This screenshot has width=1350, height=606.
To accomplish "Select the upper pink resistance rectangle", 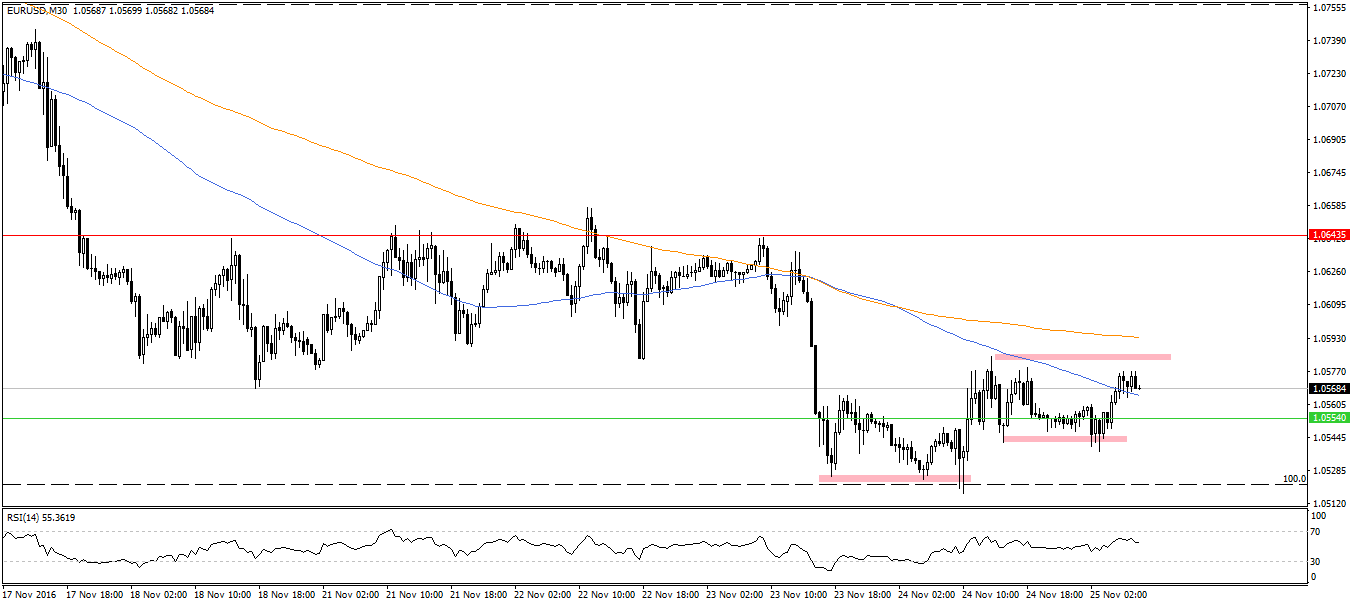I will 1082,356.
